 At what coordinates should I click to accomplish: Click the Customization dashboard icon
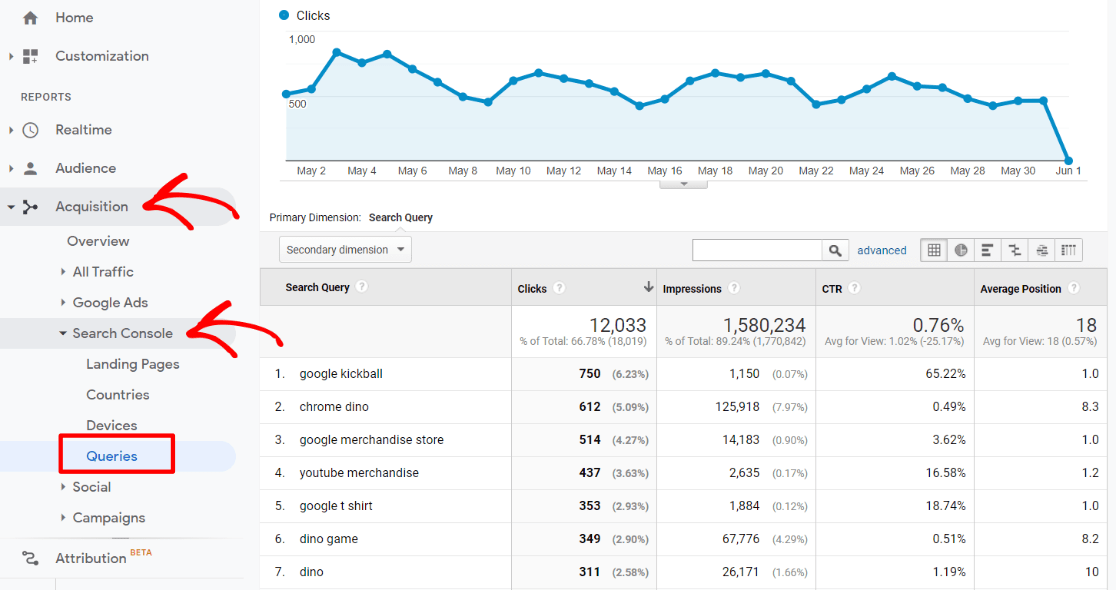point(30,56)
